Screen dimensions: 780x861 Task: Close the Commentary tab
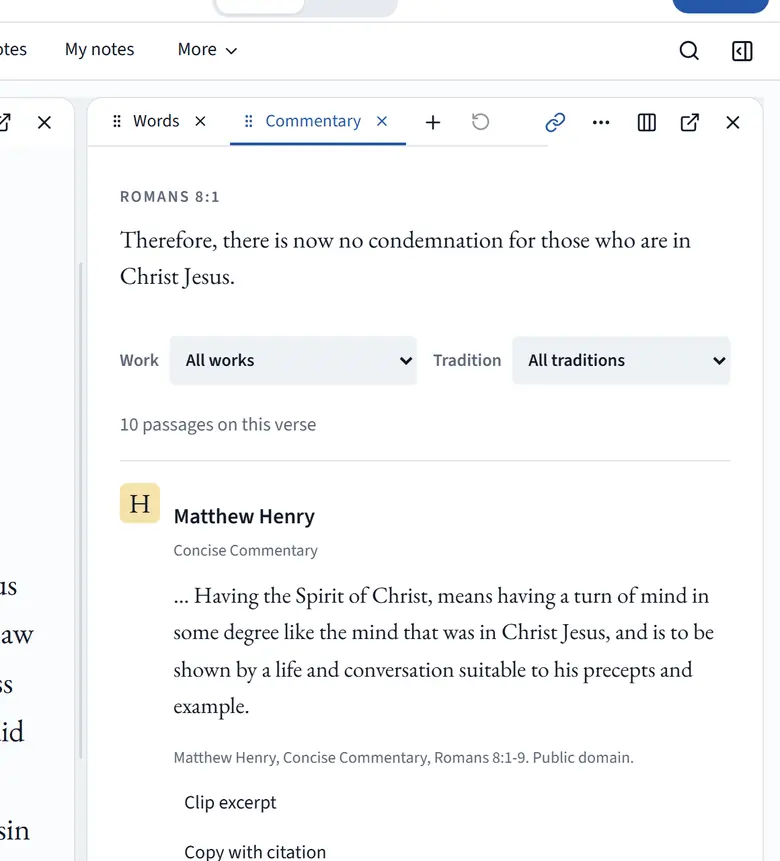[x=382, y=121]
